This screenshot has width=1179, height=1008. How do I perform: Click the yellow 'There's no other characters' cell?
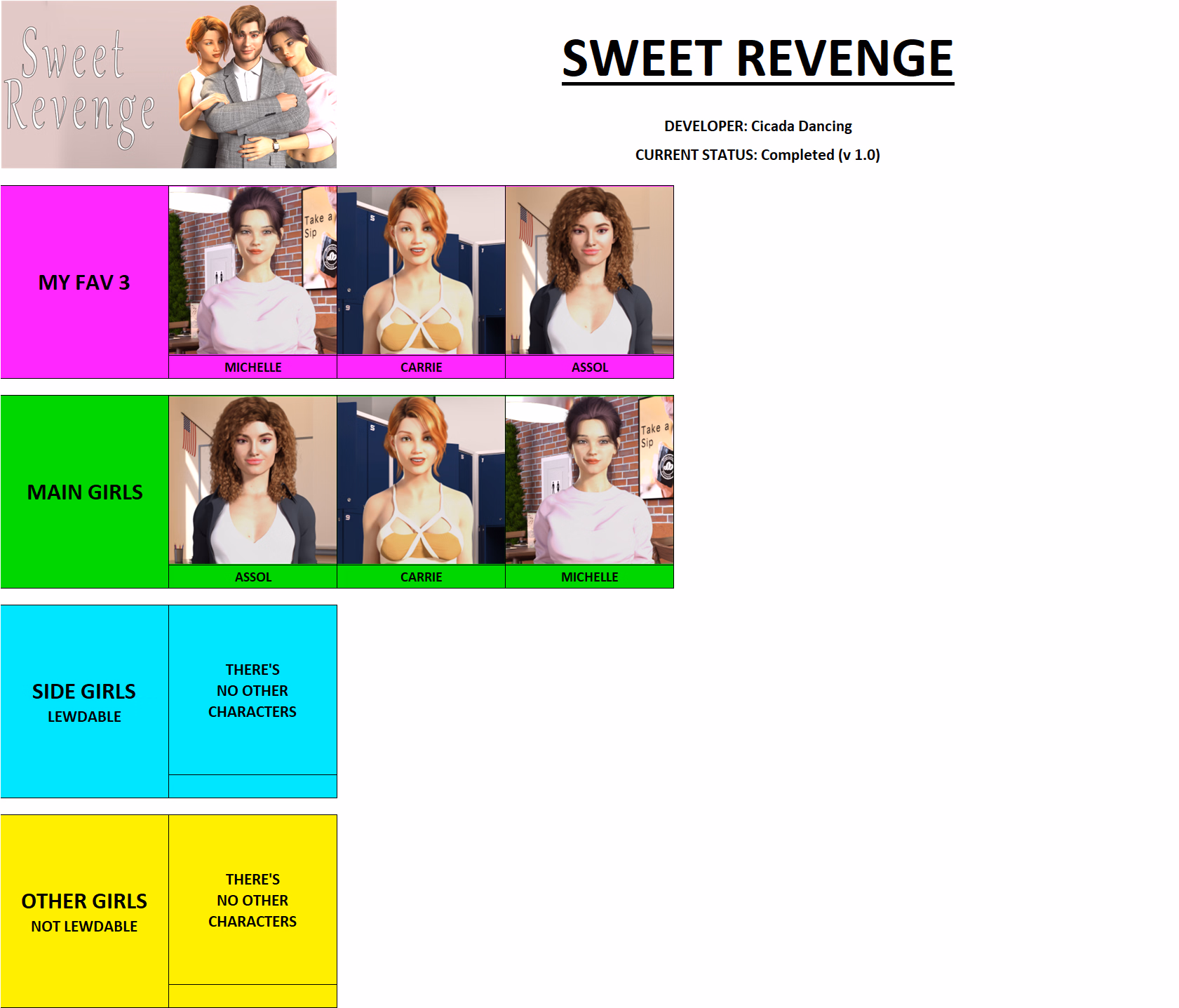pos(252,900)
